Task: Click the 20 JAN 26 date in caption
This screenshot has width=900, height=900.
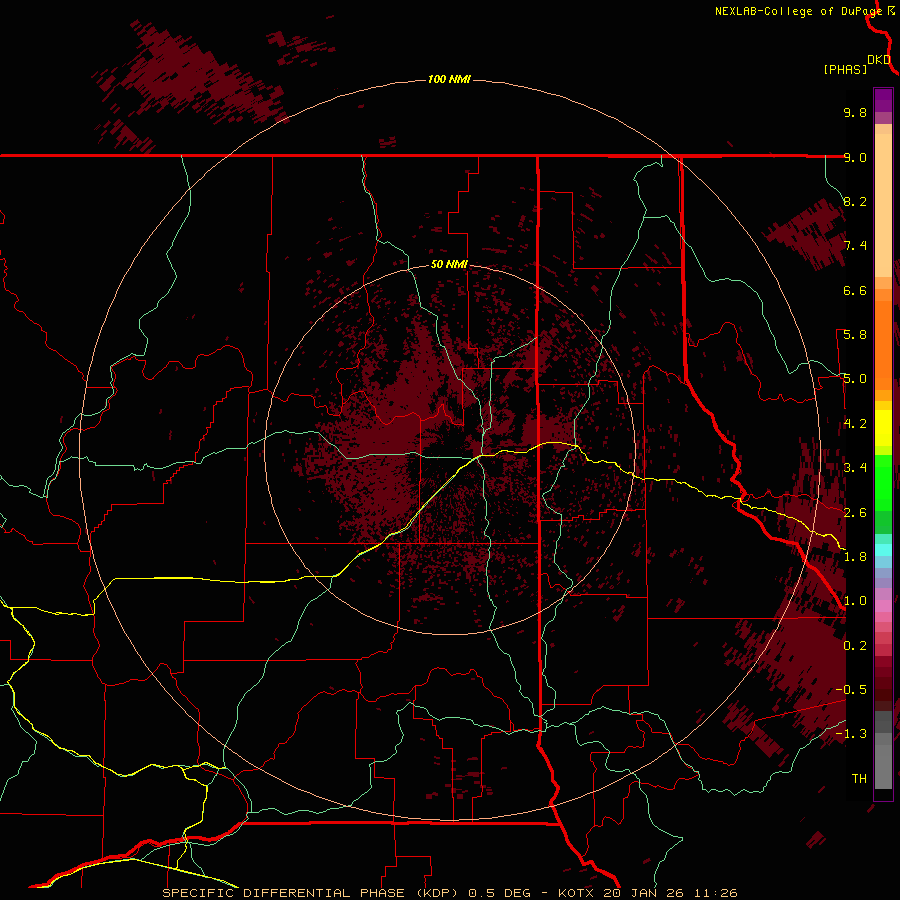Action: (x=641, y=893)
